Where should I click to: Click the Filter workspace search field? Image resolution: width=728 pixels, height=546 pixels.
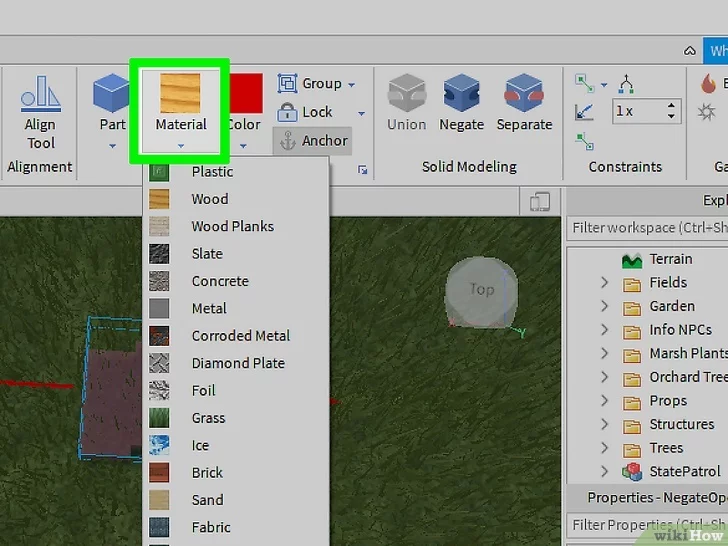pos(648,228)
